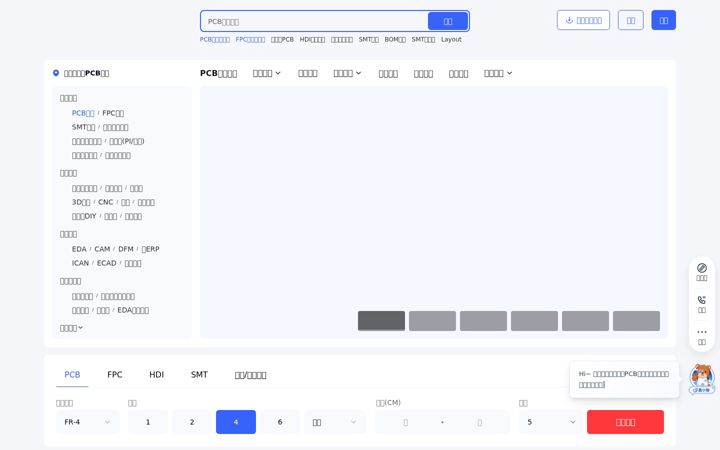Screen dimensions: 720x450
Task: Open the SMT link in the sidebar
Action: [x=84, y=127]
